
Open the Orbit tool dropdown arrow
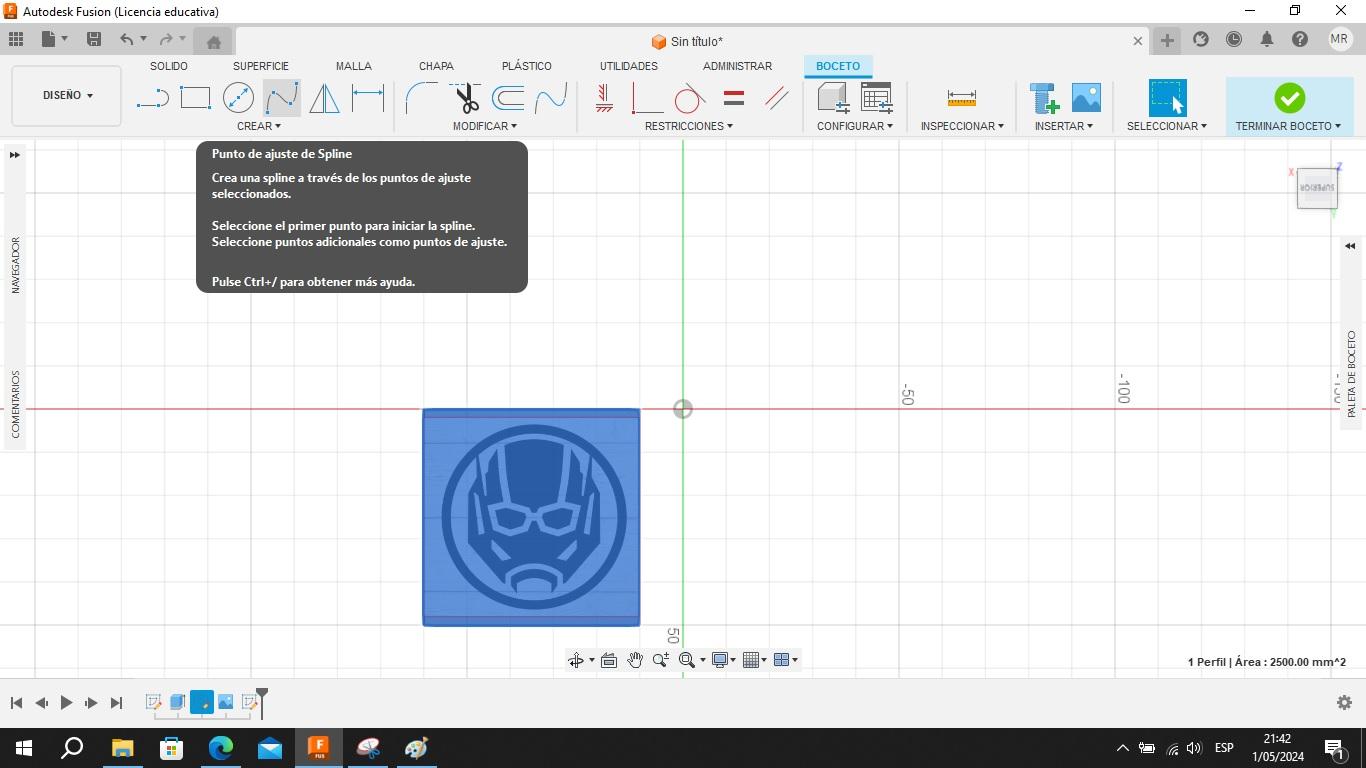pos(591,660)
